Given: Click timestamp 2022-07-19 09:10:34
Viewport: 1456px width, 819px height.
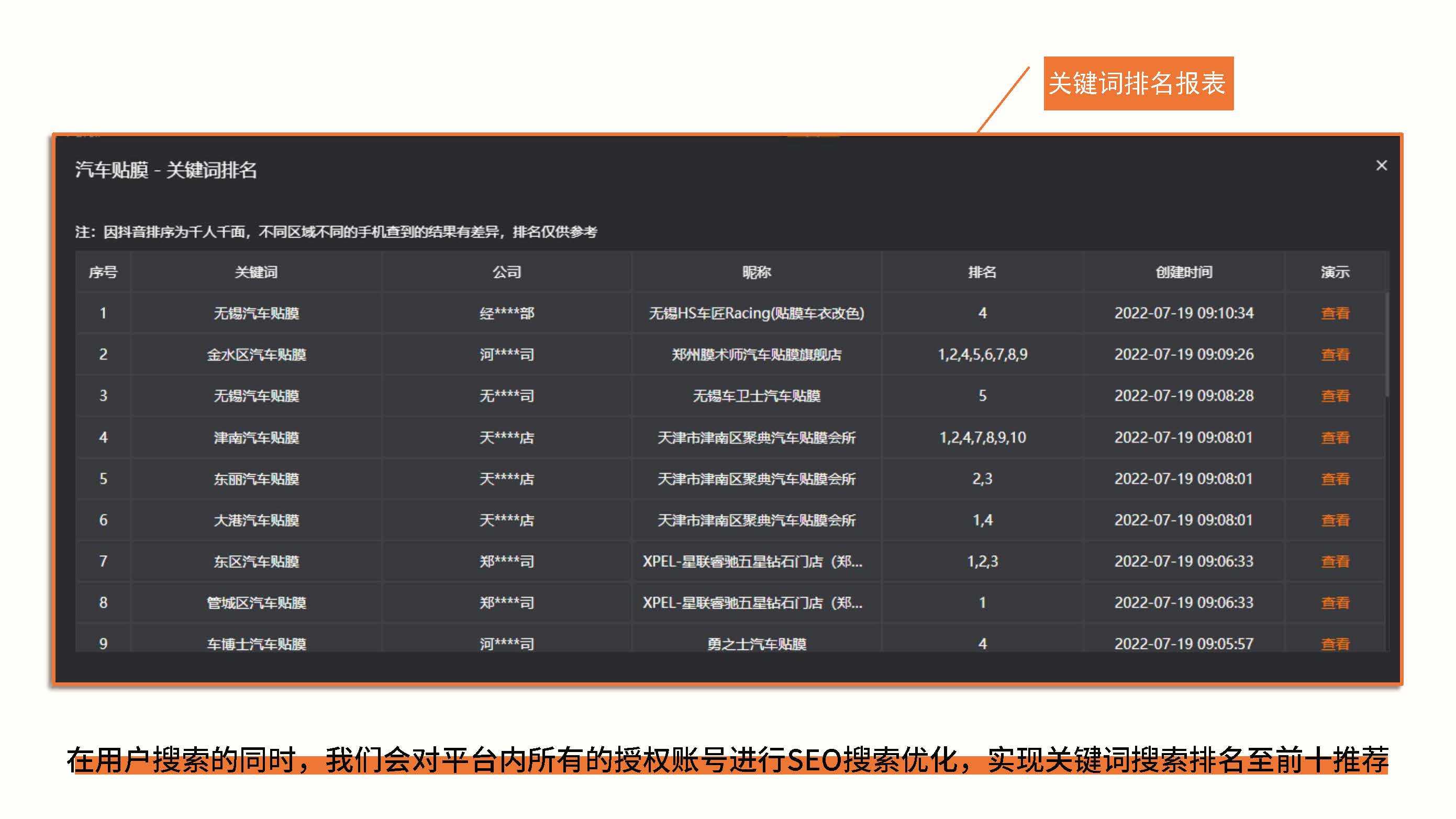Looking at the screenshot, I should click(1184, 313).
